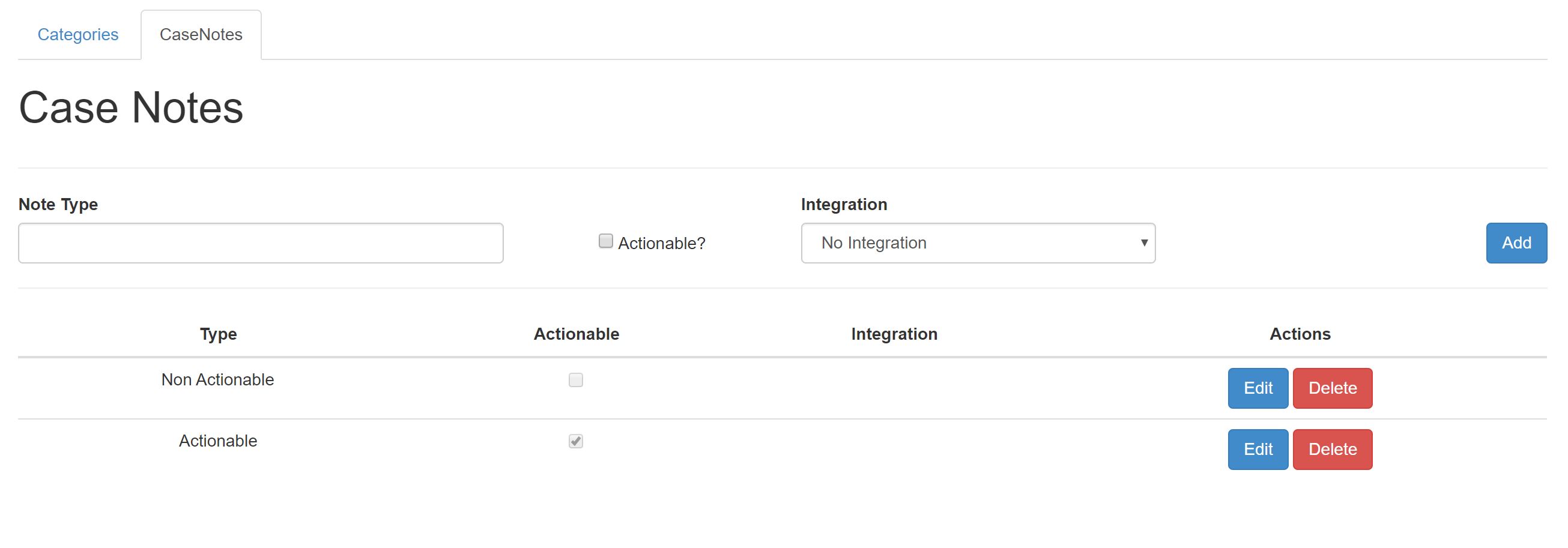Image resolution: width=1568 pixels, height=548 pixels.
Task: Click the Actionable type cell in second row
Action: (218, 441)
